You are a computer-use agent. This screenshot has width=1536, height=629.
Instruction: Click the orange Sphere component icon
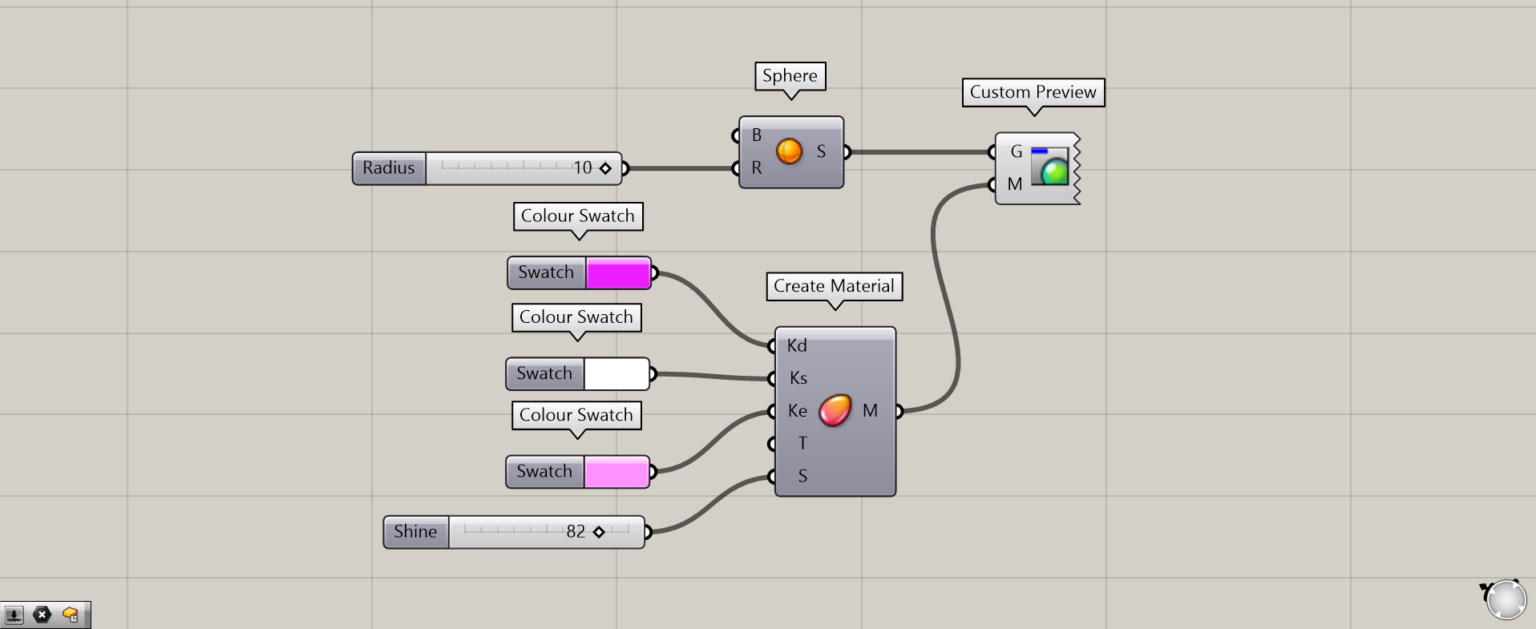coord(789,152)
